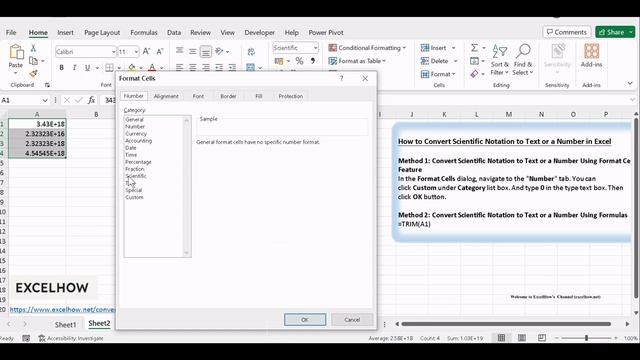Click the horizontal sheet scrollbar
640x360 pixels.
click(506, 324)
